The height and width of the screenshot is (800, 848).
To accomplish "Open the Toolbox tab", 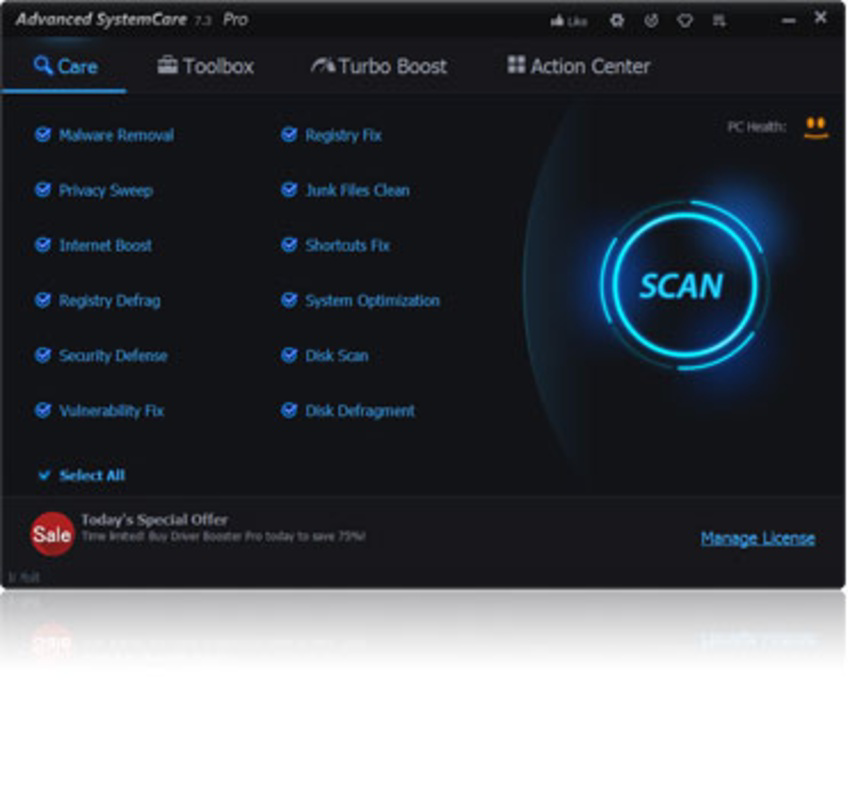I will click(206, 66).
